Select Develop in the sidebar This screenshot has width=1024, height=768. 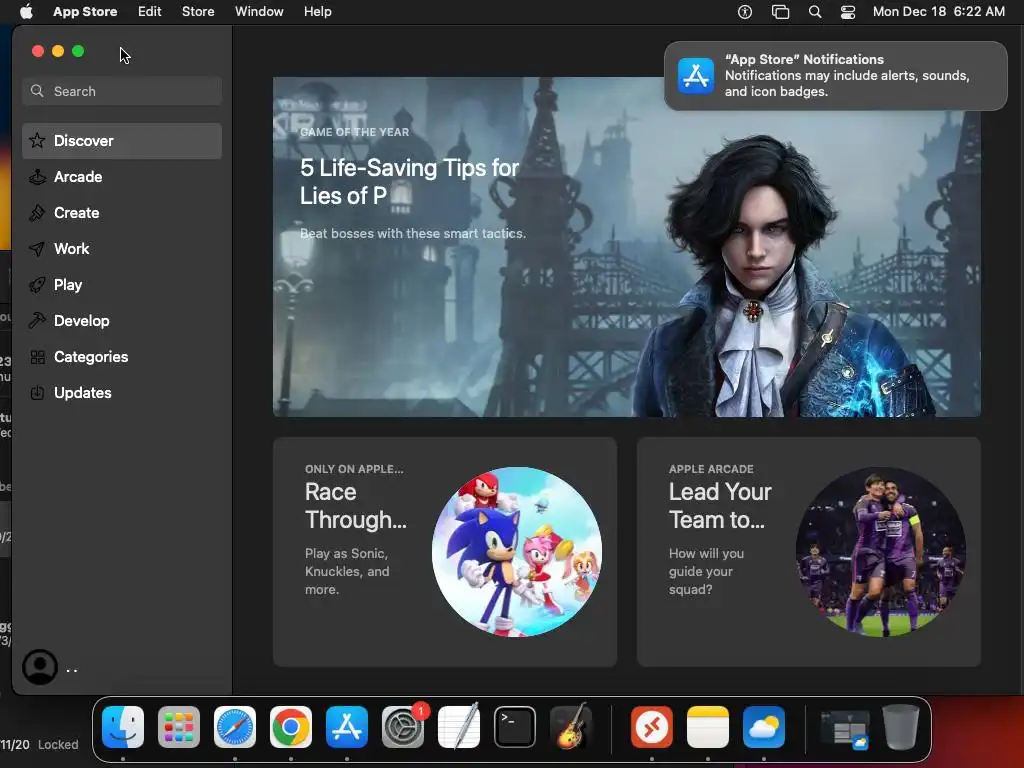[122, 321]
